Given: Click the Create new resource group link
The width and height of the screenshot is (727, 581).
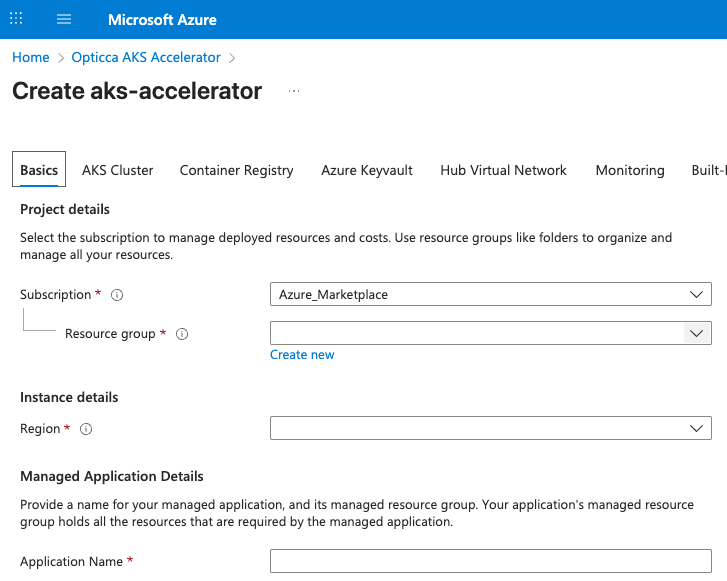Looking at the screenshot, I should 302,355.
